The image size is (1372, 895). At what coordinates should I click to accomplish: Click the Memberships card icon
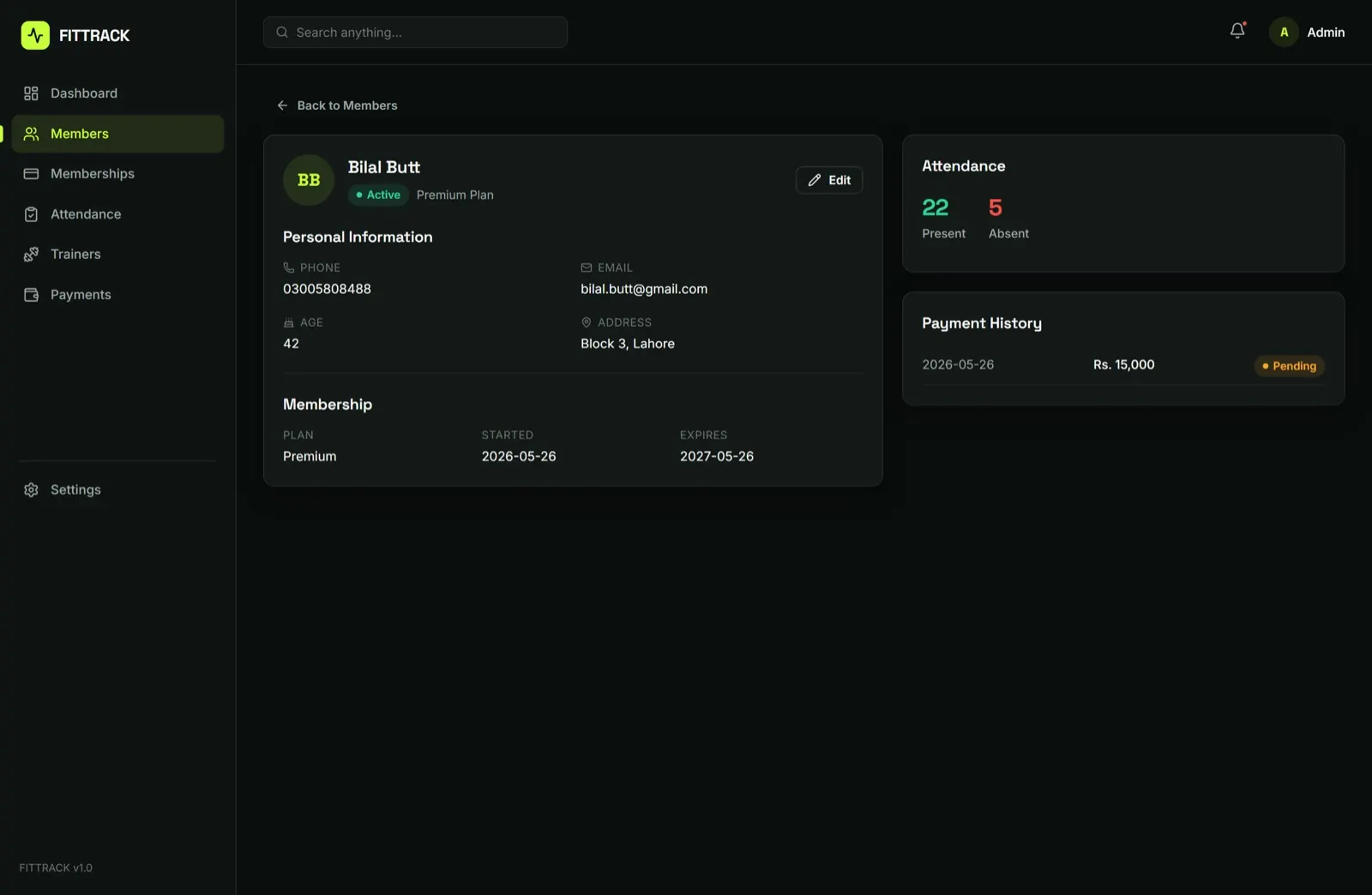pos(31,174)
